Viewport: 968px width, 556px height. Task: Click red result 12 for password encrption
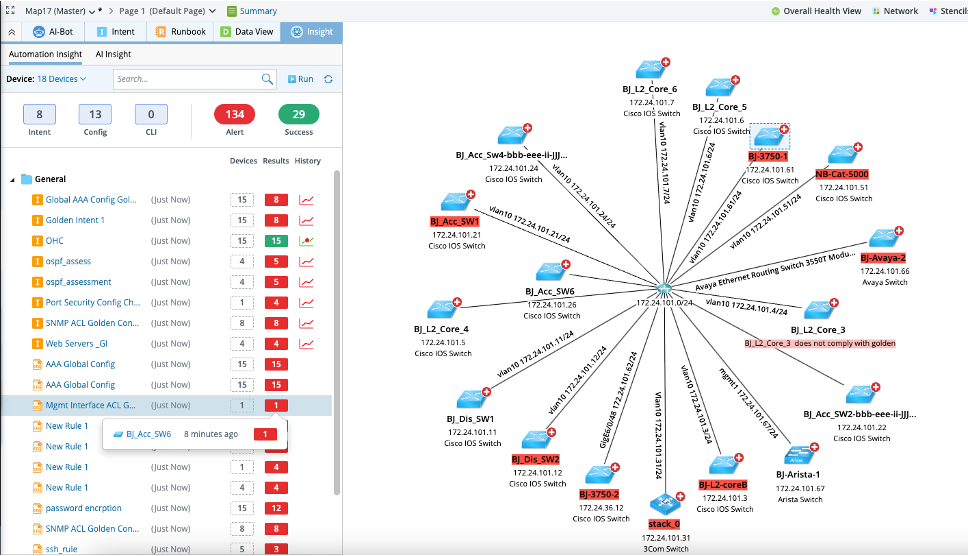(x=276, y=508)
